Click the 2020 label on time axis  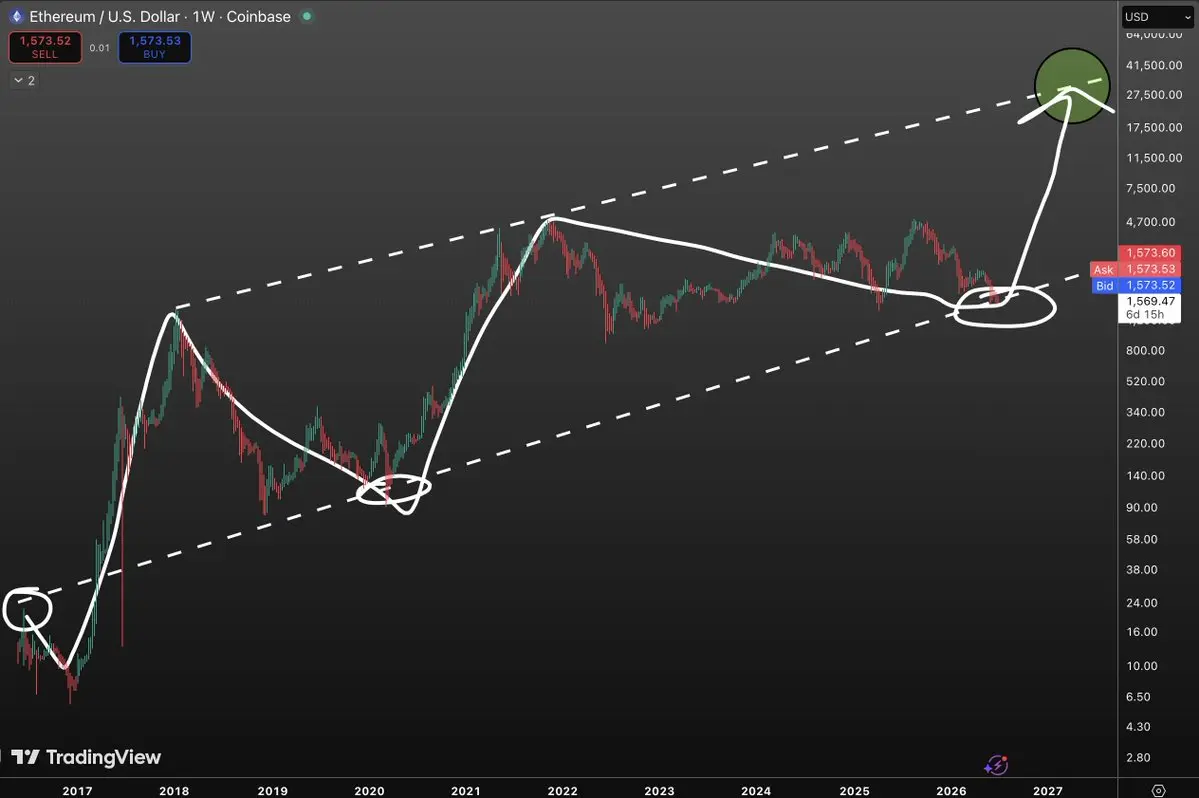click(x=369, y=791)
